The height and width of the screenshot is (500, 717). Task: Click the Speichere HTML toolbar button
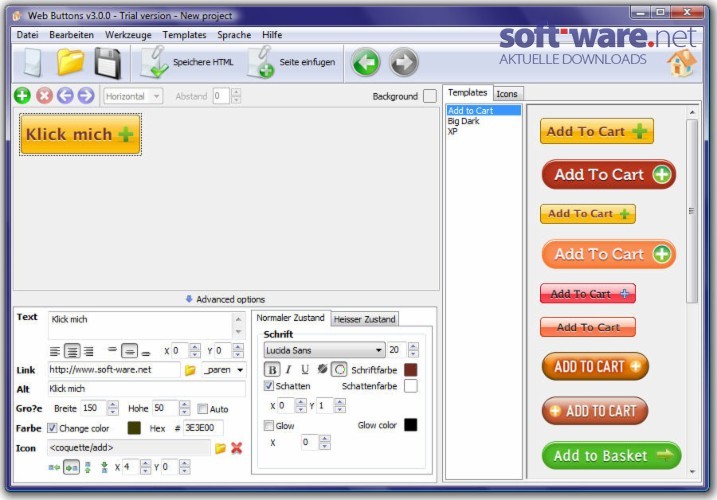pyautogui.click(x=187, y=62)
